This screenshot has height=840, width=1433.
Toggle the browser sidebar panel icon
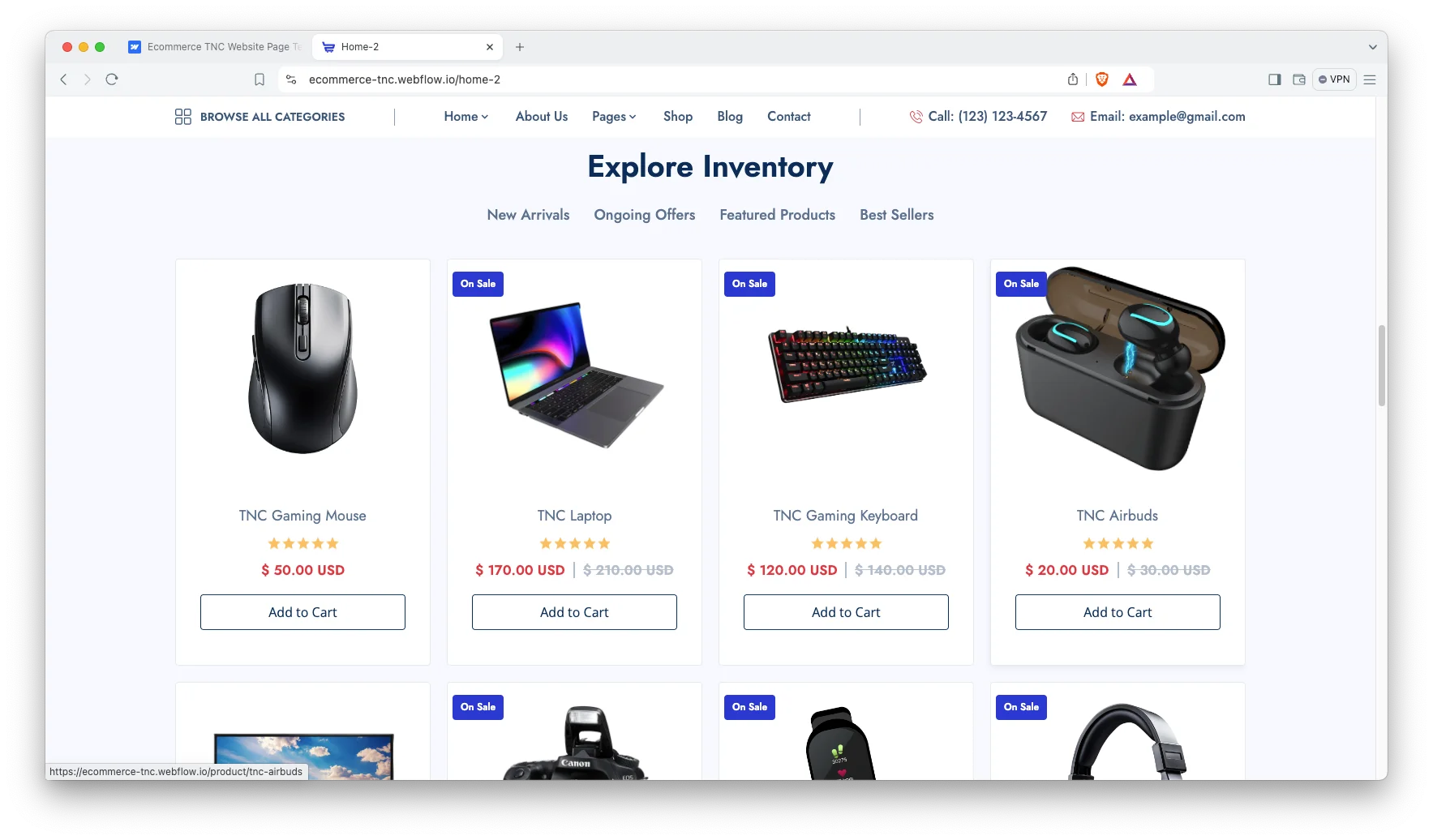click(x=1275, y=79)
